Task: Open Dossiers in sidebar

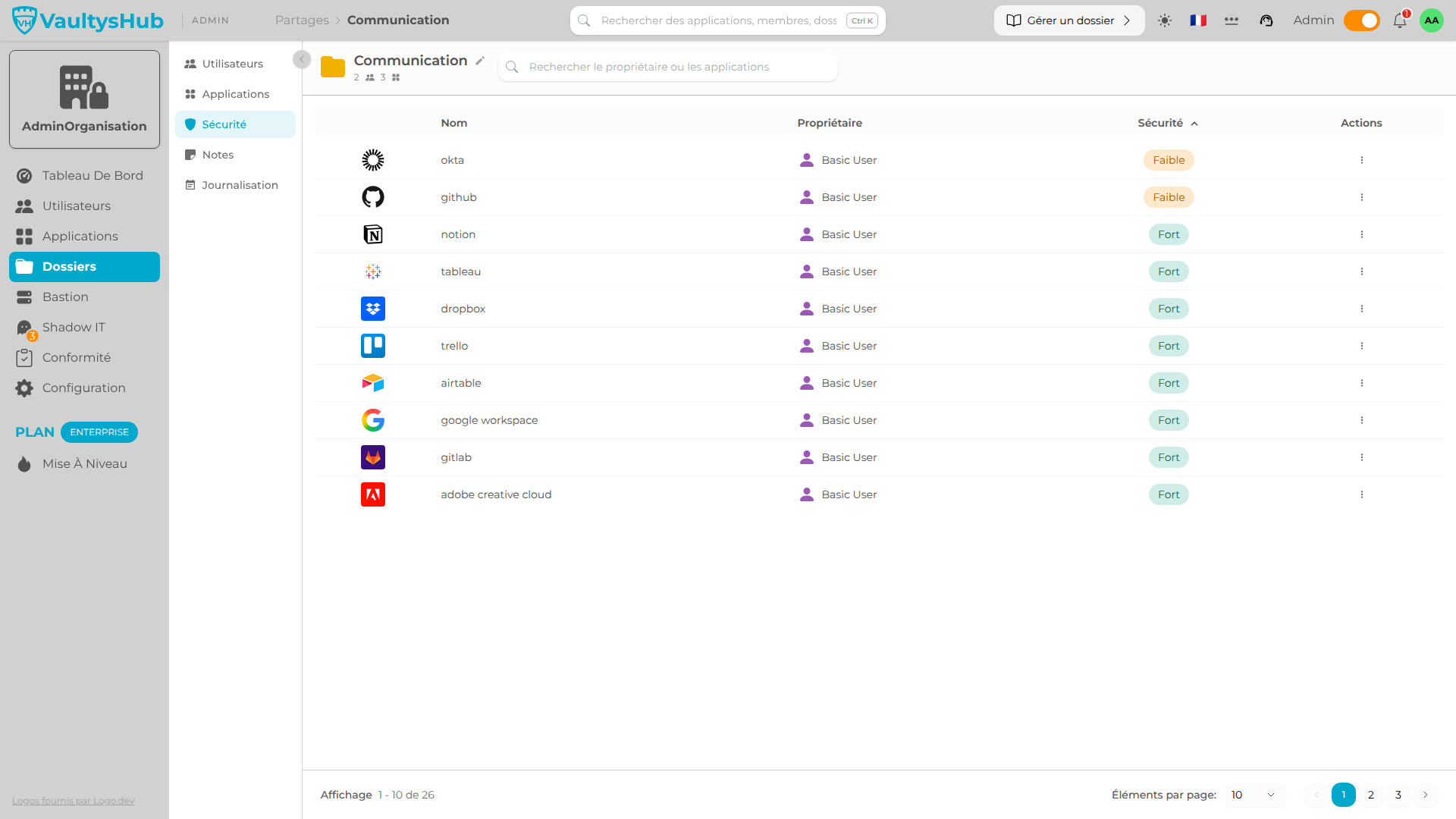Action: tap(84, 267)
